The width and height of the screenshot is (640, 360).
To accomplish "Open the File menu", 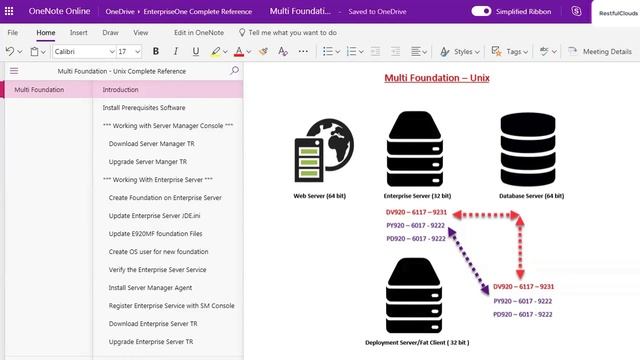I will point(13,33).
